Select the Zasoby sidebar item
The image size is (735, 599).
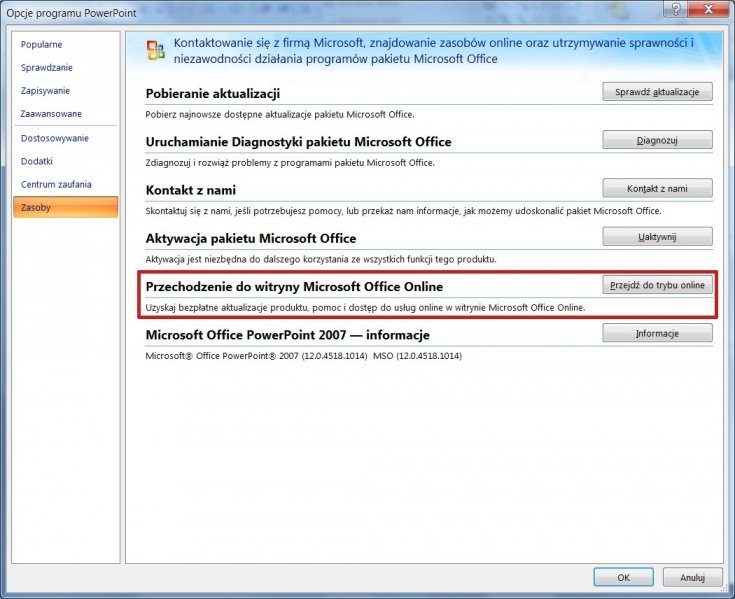36,207
